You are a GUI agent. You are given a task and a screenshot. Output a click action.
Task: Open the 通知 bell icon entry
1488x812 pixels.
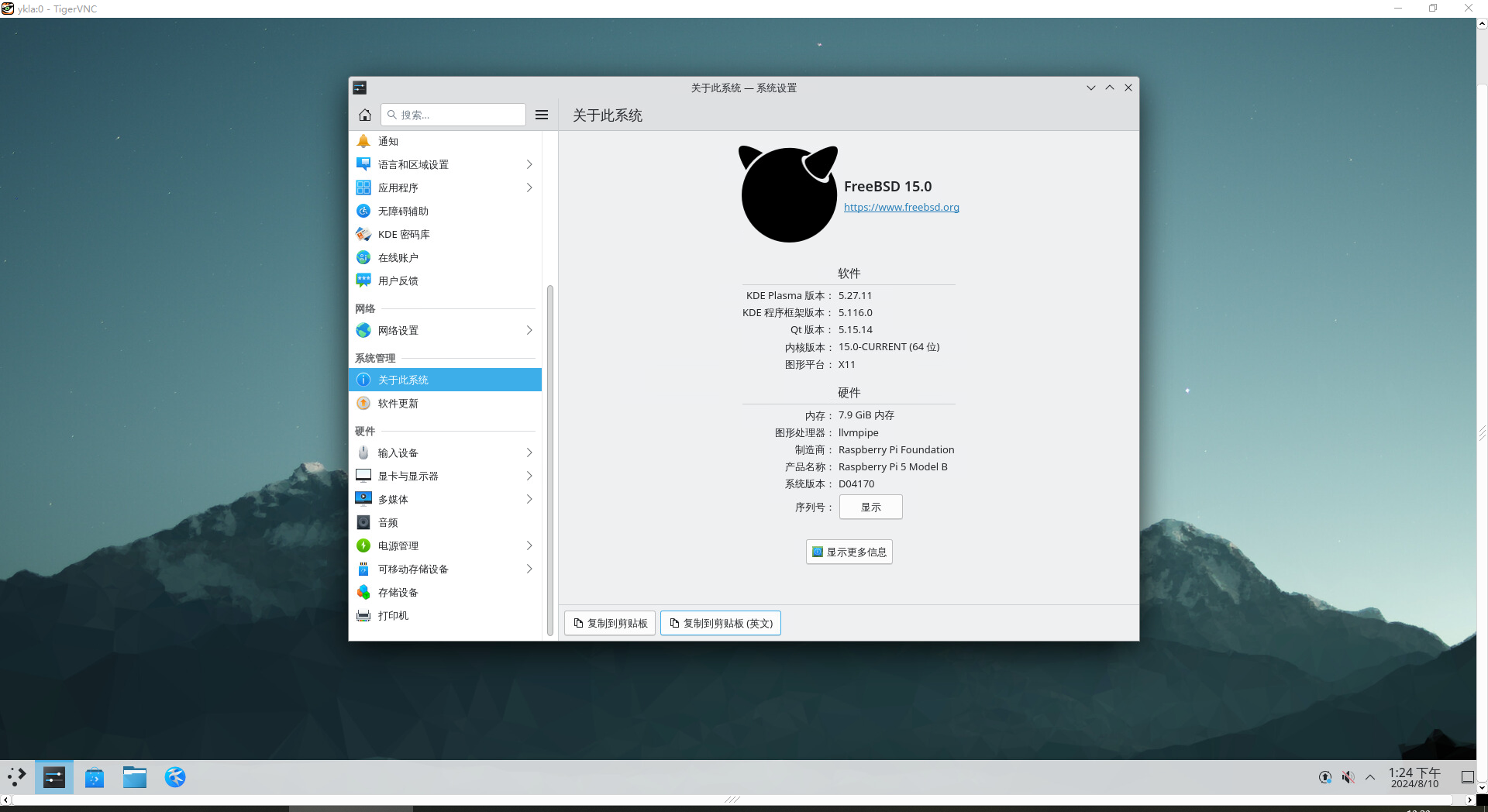coord(363,141)
